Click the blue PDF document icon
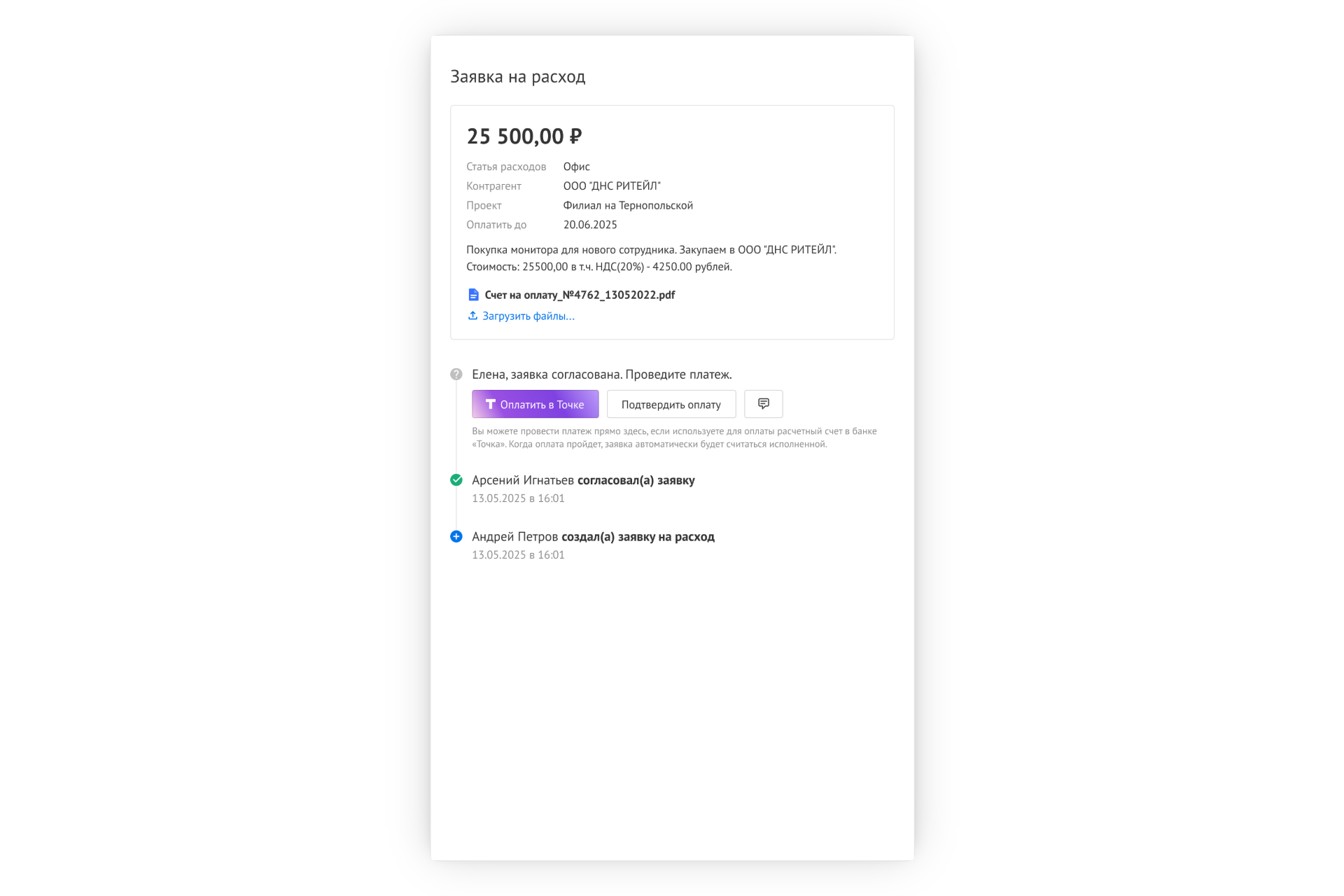Image resolution: width=1344 pixels, height=896 pixels. pos(474,295)
